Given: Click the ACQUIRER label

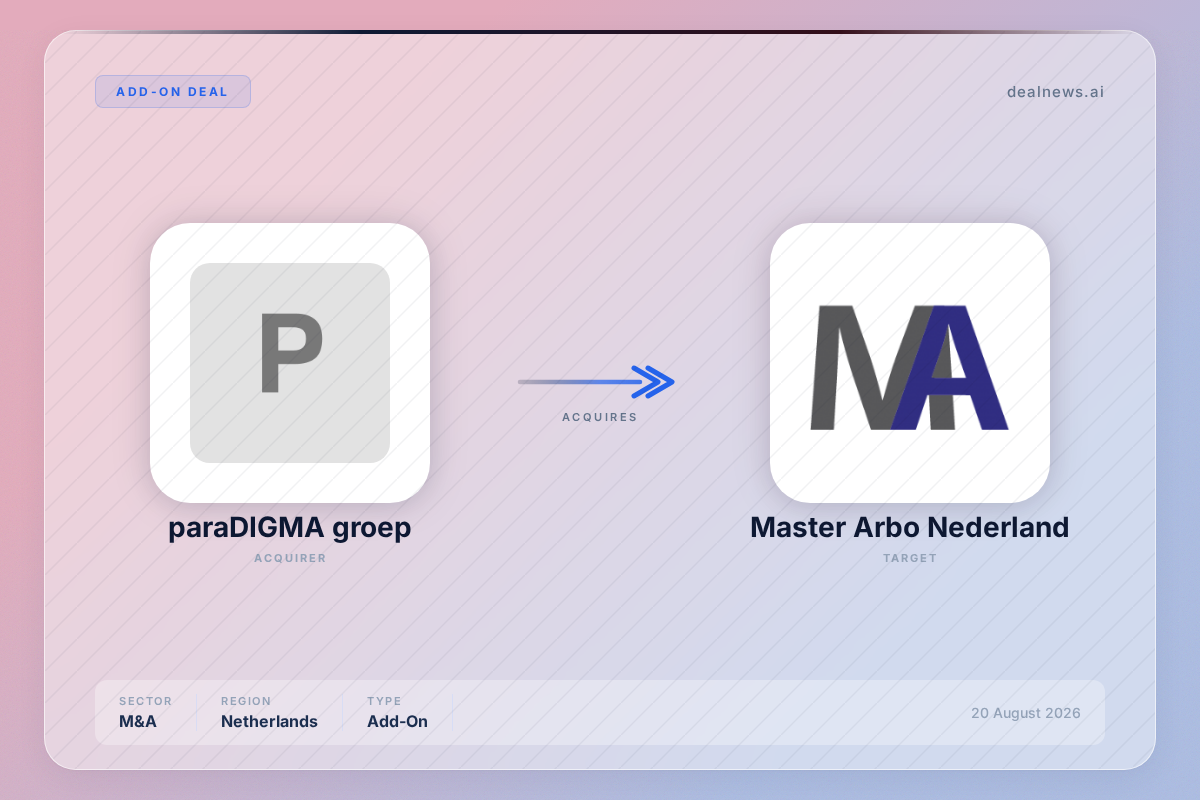Looking at the screenshot, I should coord(290,558).
